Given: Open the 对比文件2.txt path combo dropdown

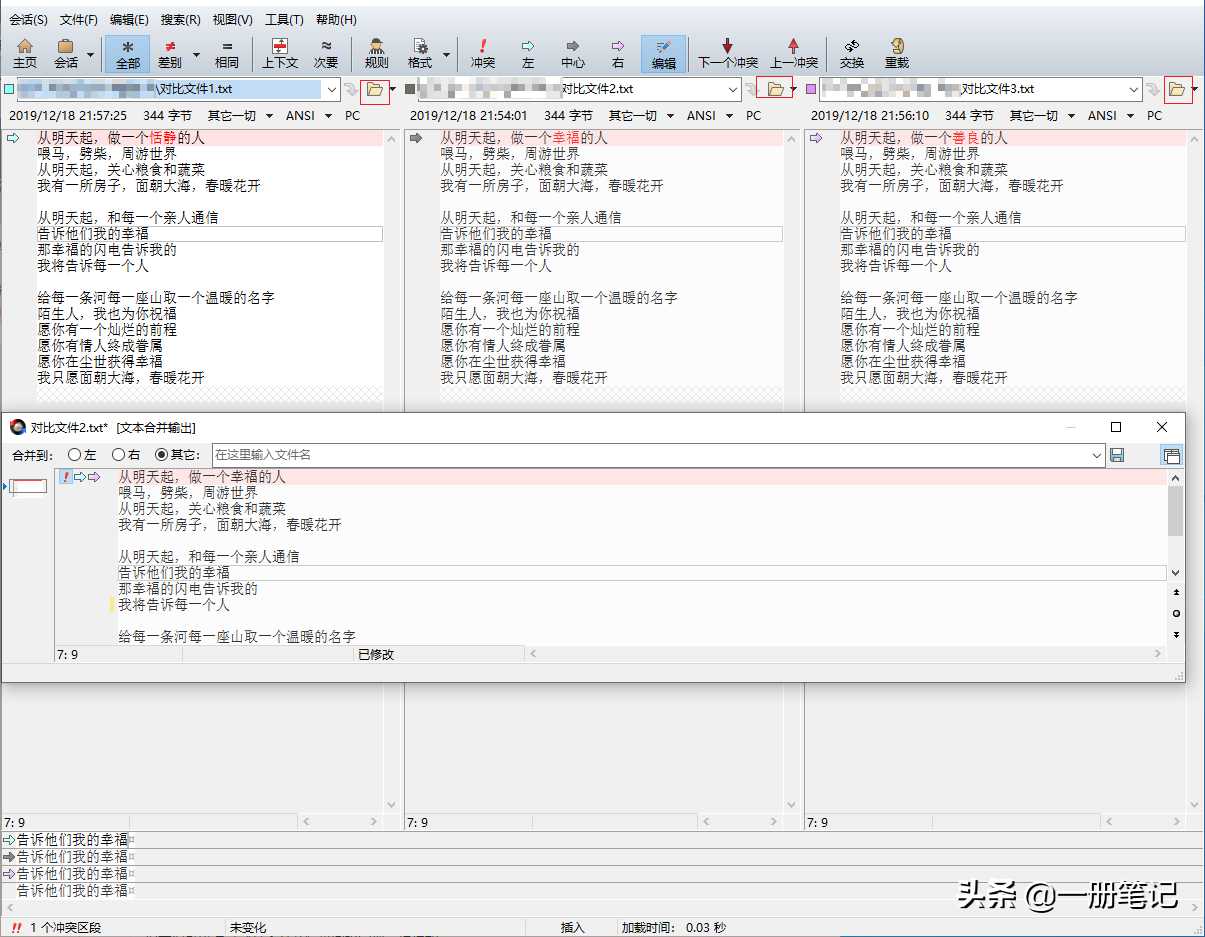Looking at the screenshot, I should click(x=732, y=89).
